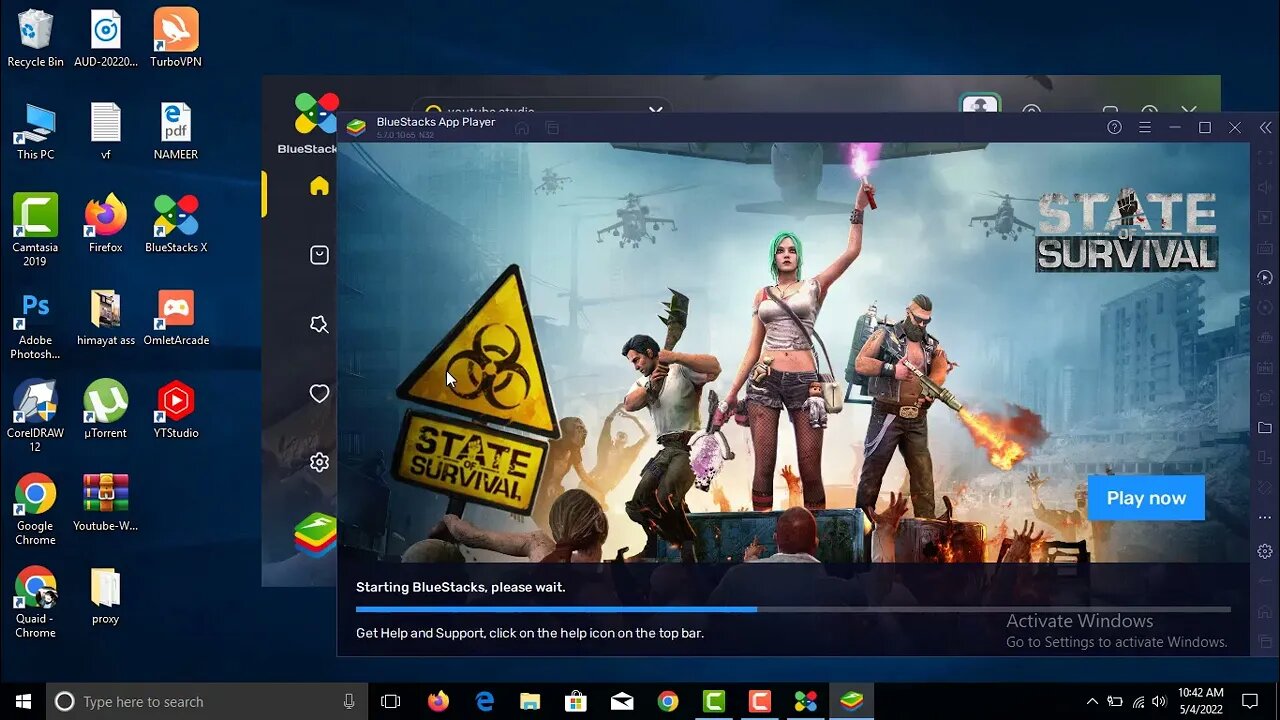Select the Camtasia 2019 desktop shortcut
1280x720 pixels.
click(x=35, y=231)
